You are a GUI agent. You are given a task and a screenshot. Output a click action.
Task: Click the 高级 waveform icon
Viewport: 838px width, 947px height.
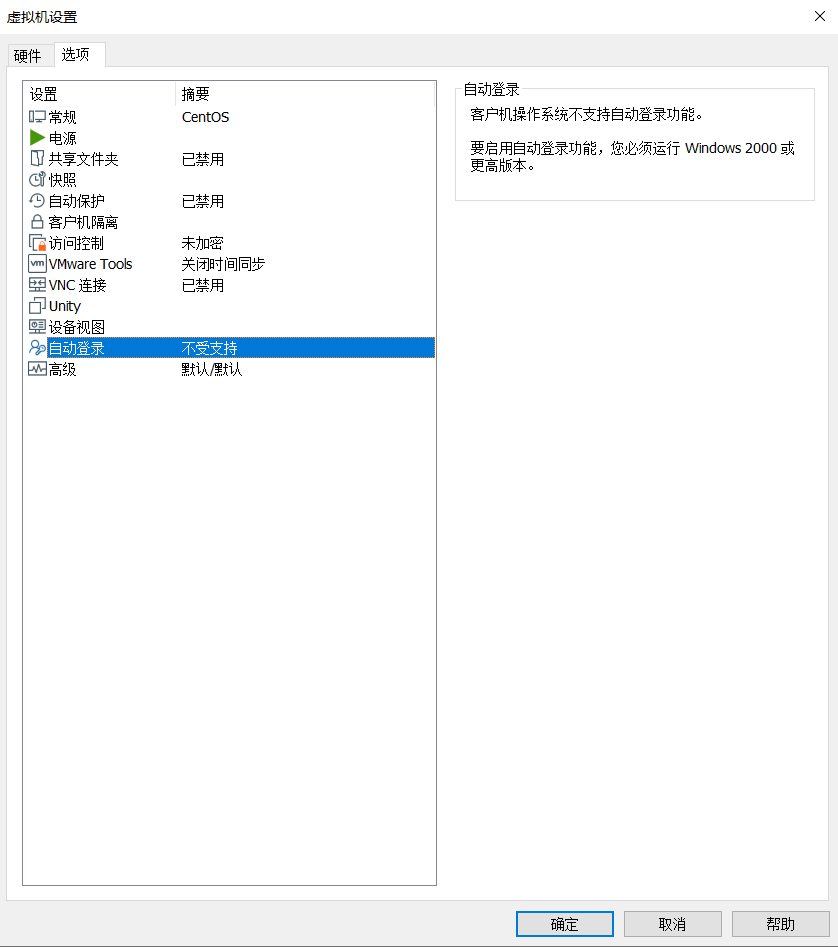[38, 369]
